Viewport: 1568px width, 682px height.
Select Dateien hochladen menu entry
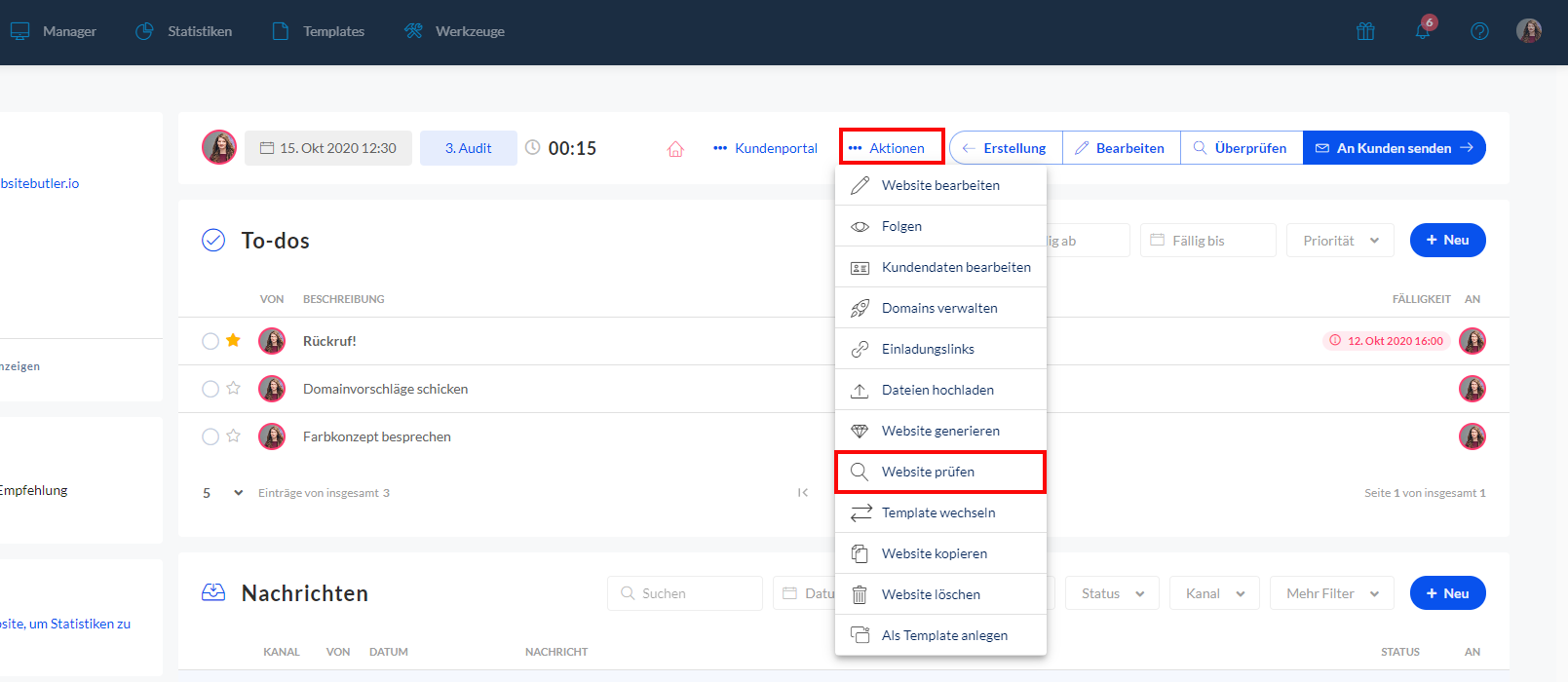pos(940,390)
